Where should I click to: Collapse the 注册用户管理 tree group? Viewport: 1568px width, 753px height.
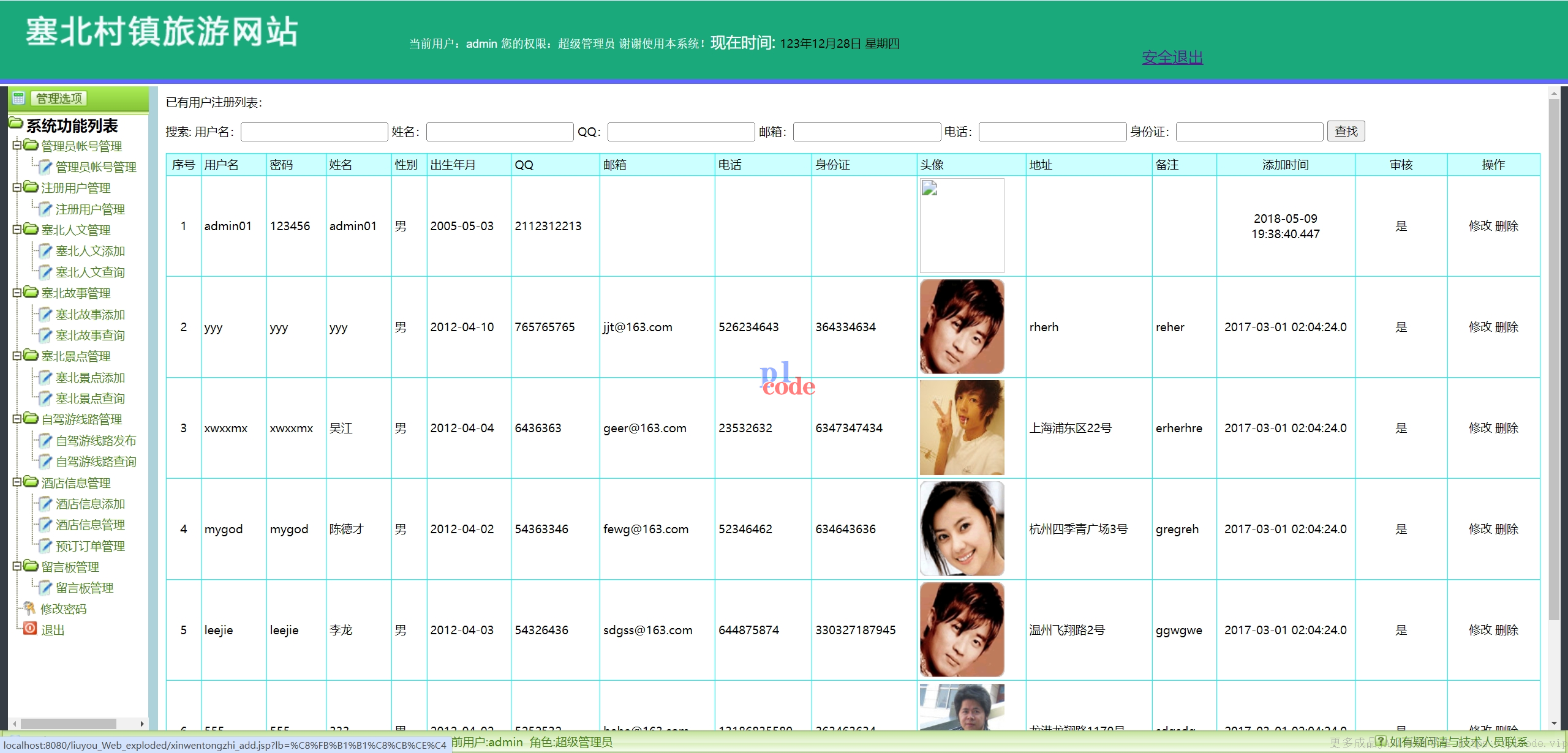click(17, 187)
